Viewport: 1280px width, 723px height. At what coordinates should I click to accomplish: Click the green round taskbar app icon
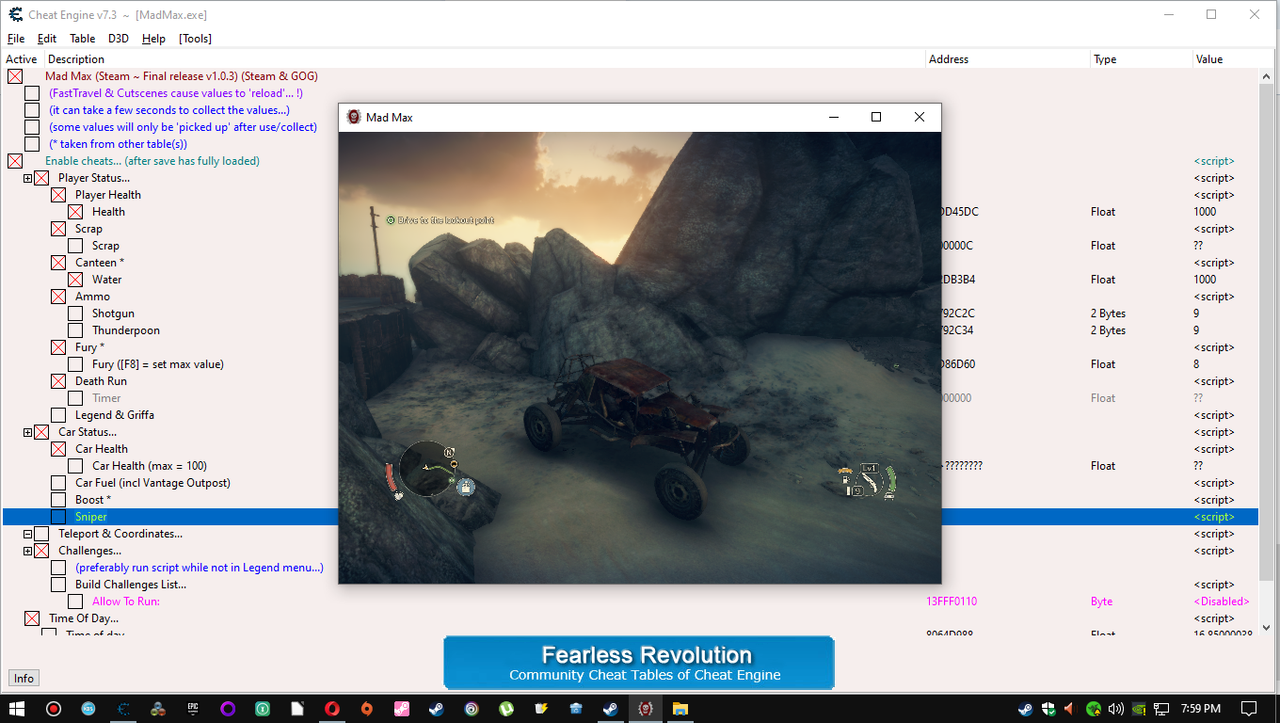click(262, 709)
